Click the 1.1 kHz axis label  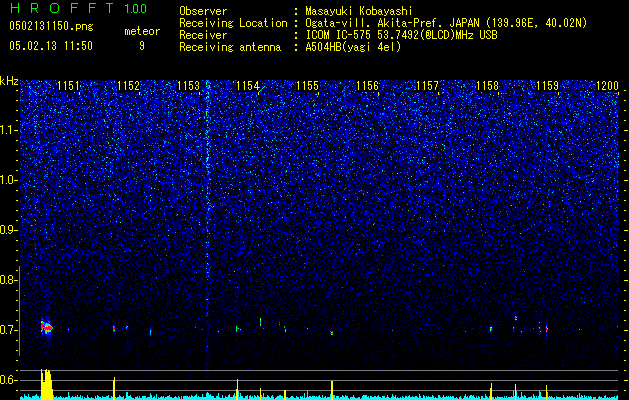8,130
